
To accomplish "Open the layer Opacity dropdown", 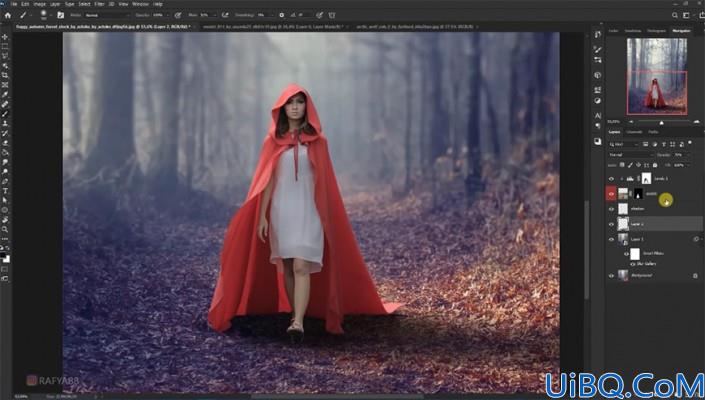I will click(x=688, y=155).
